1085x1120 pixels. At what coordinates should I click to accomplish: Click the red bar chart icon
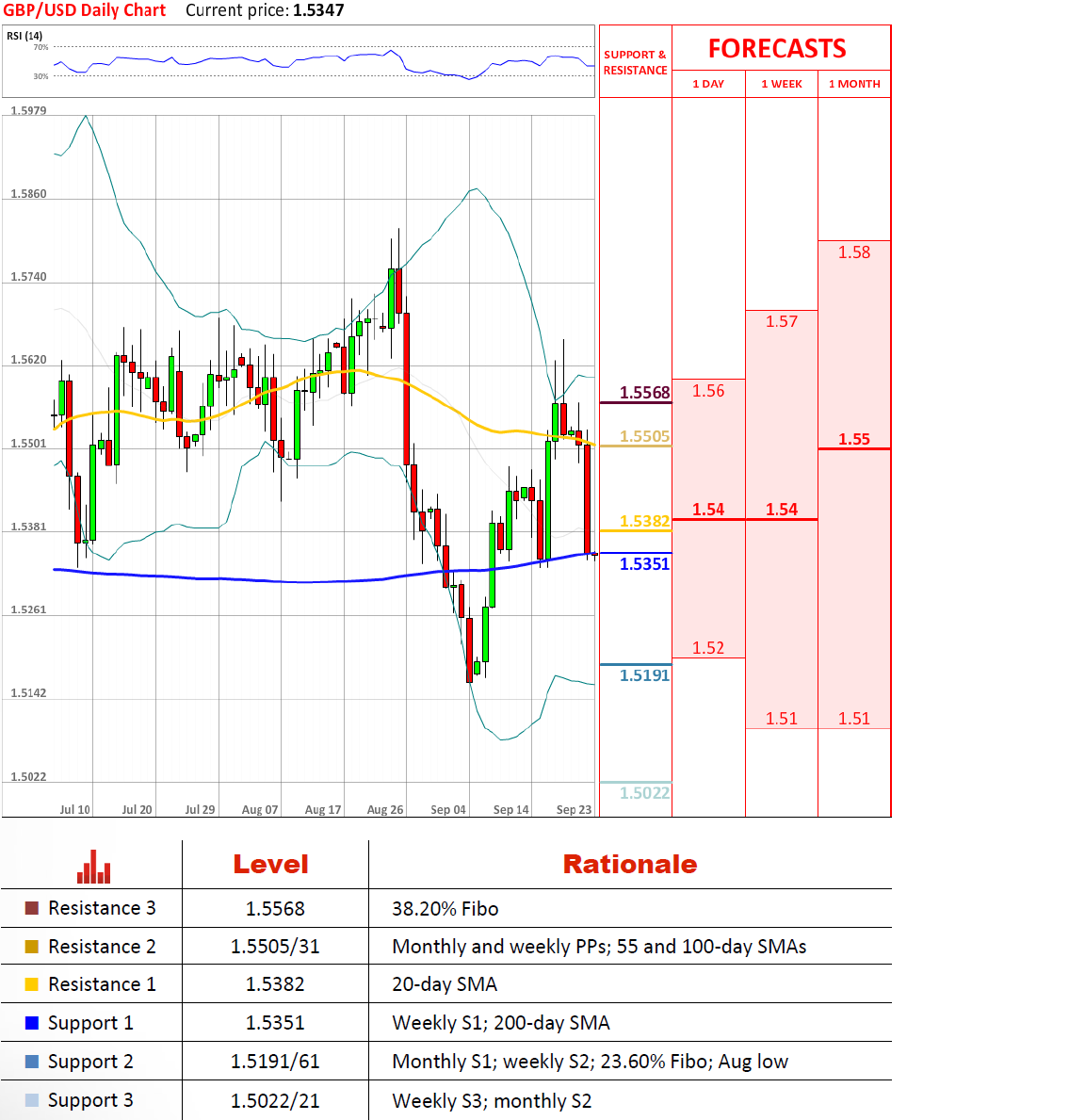pos(93,867)
